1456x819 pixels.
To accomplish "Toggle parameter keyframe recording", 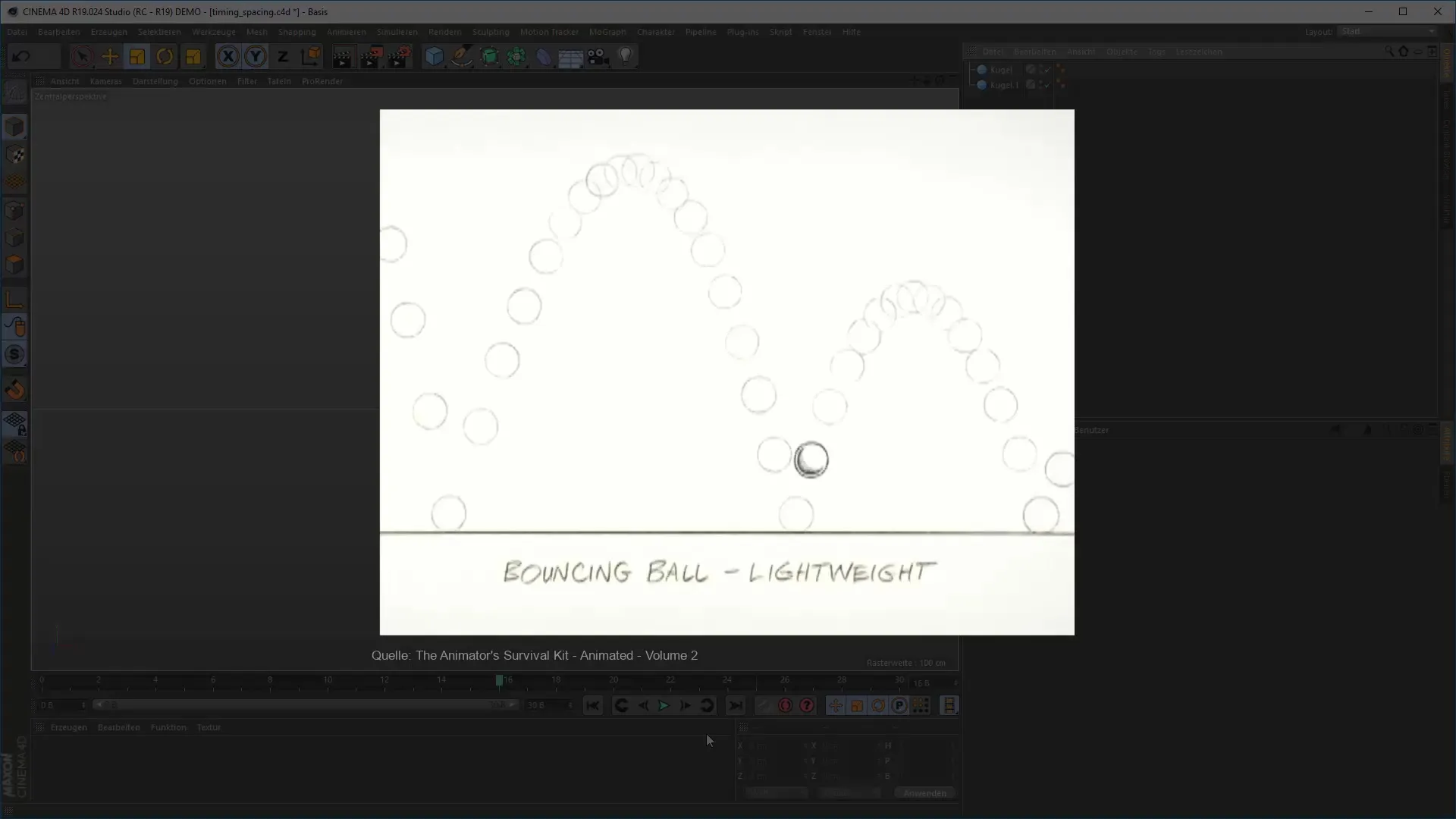I will (899, 706).
